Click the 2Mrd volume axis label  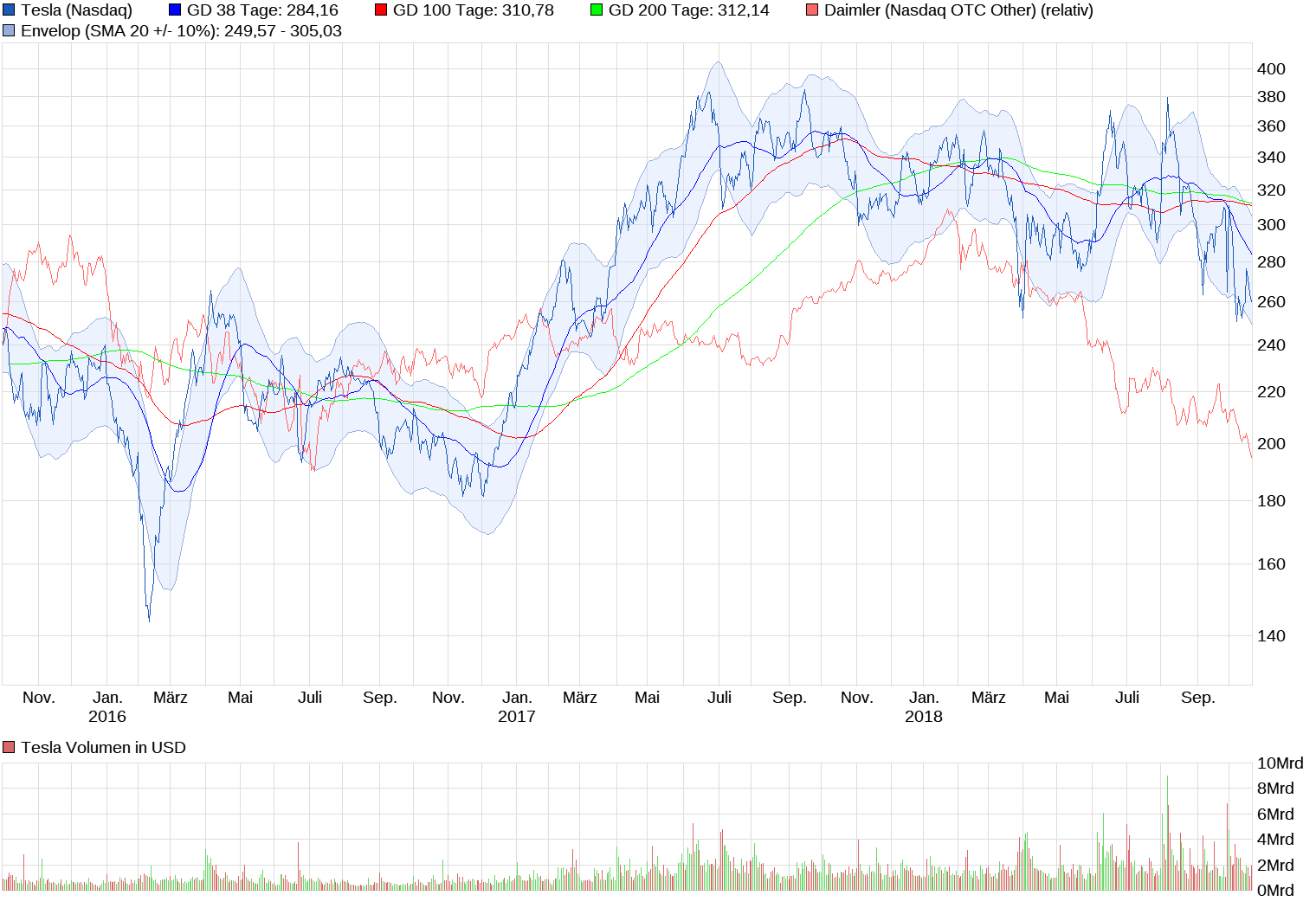(1276, 866)
